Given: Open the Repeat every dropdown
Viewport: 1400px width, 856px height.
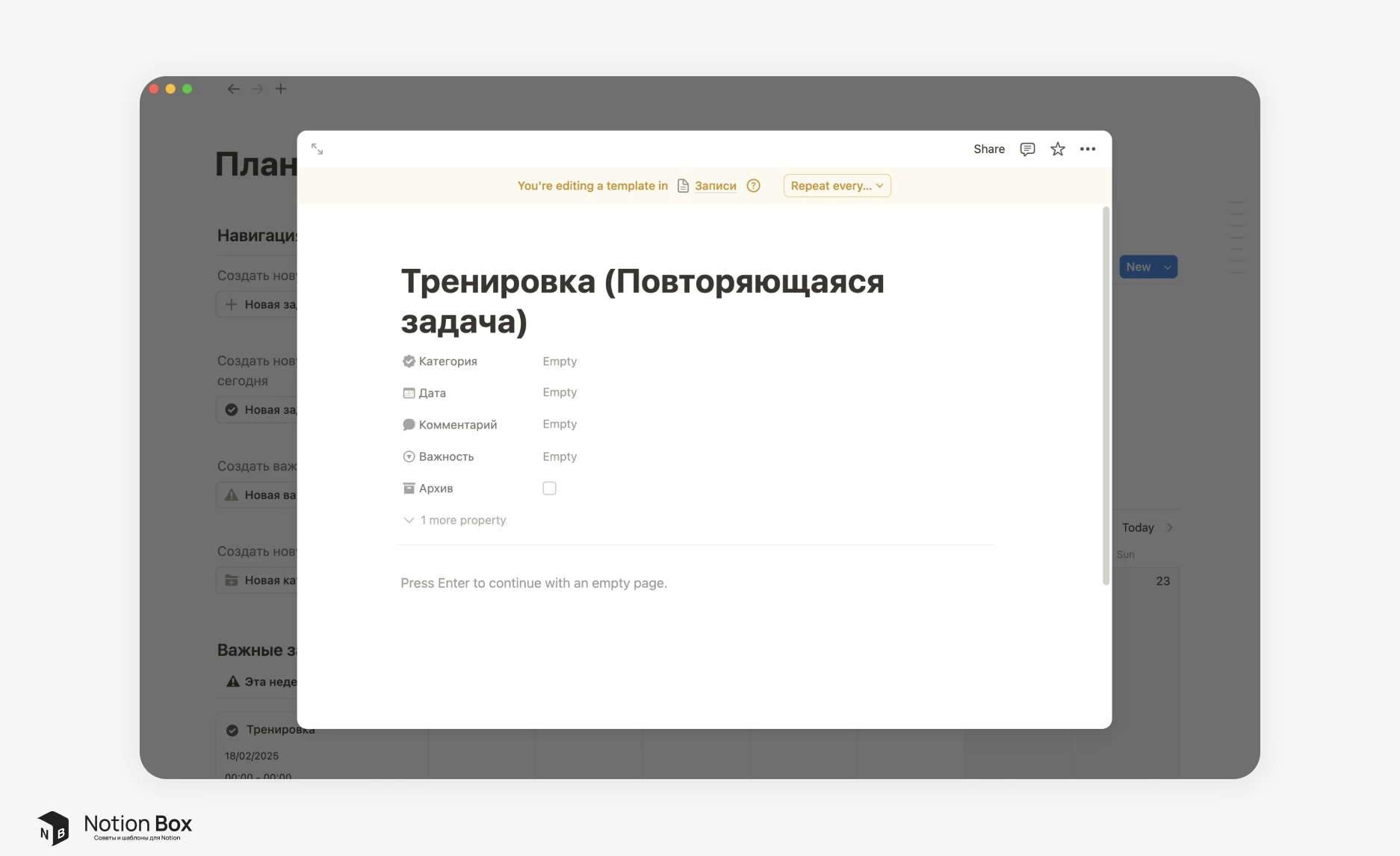Looking at the screenshot, I should click(837, 186).
